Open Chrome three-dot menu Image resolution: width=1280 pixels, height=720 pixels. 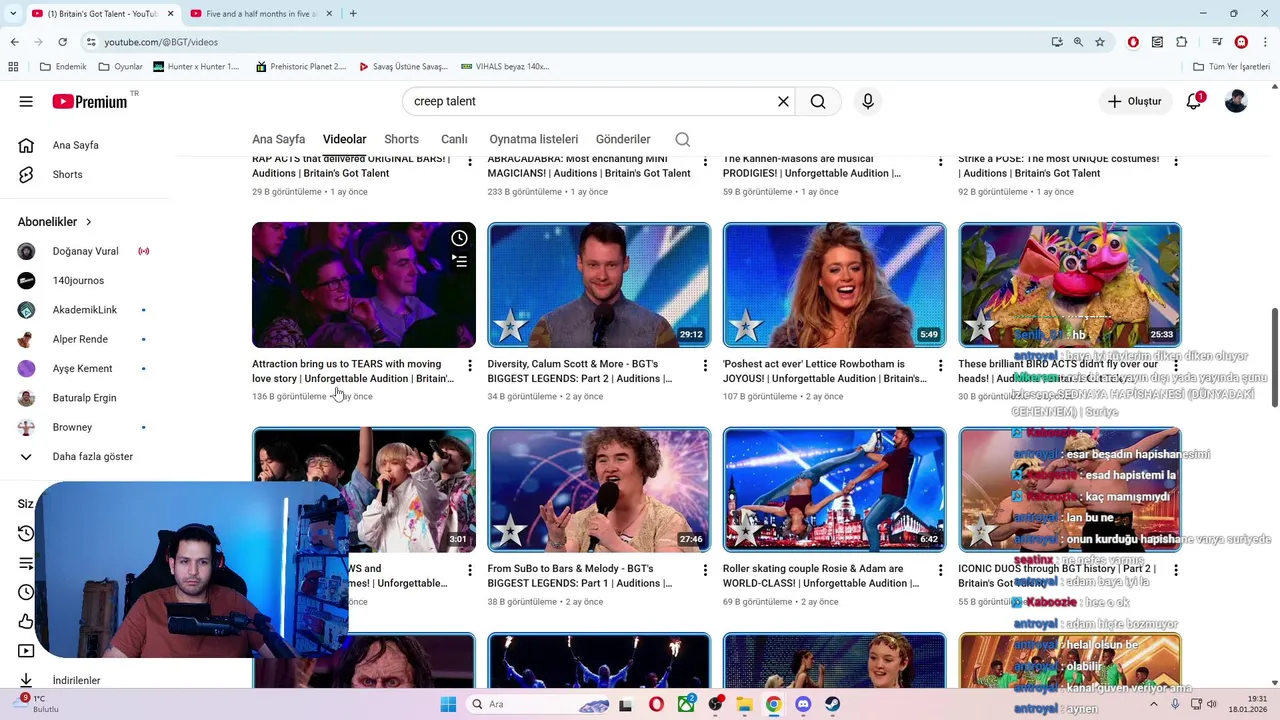(x=1265, y=42)
